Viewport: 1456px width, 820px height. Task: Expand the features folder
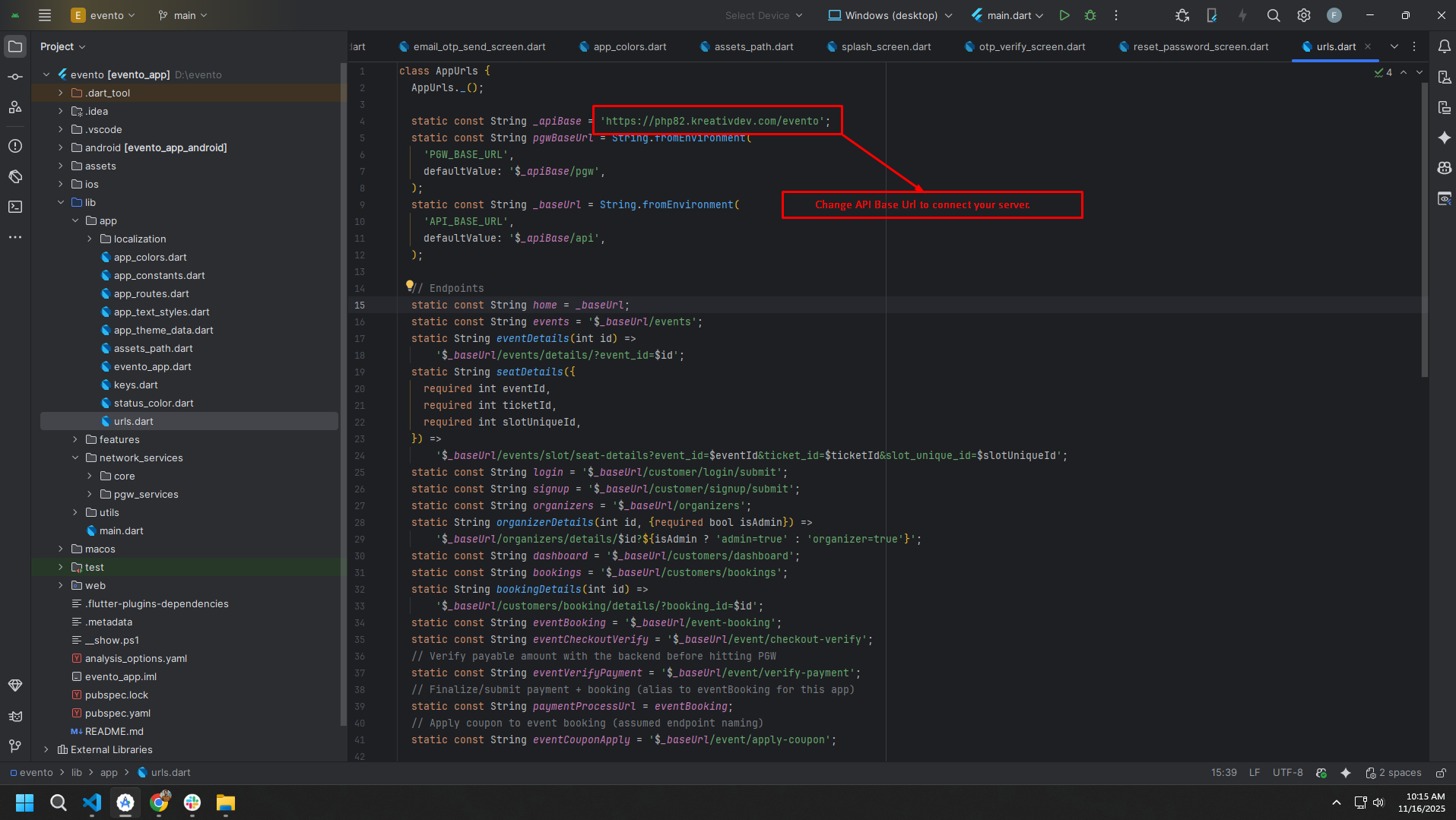pos(75,439)
